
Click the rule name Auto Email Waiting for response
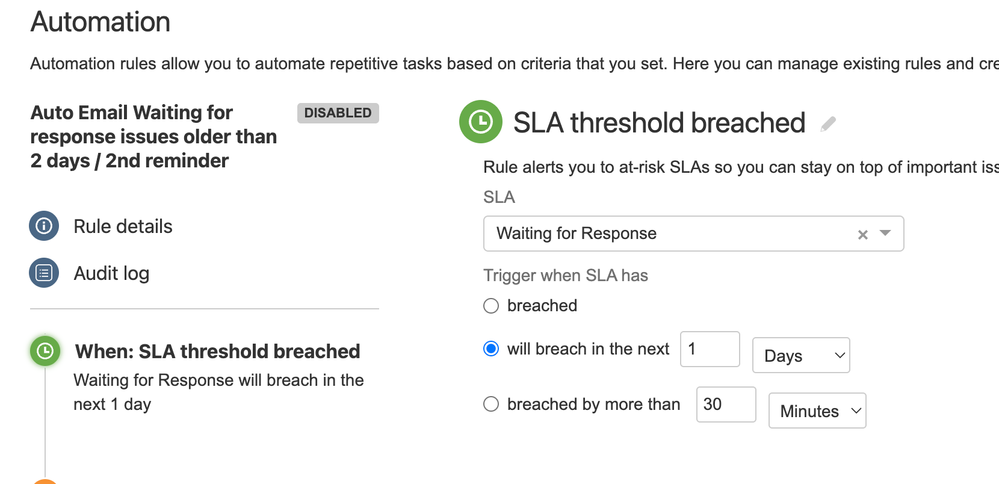point(154,136)
